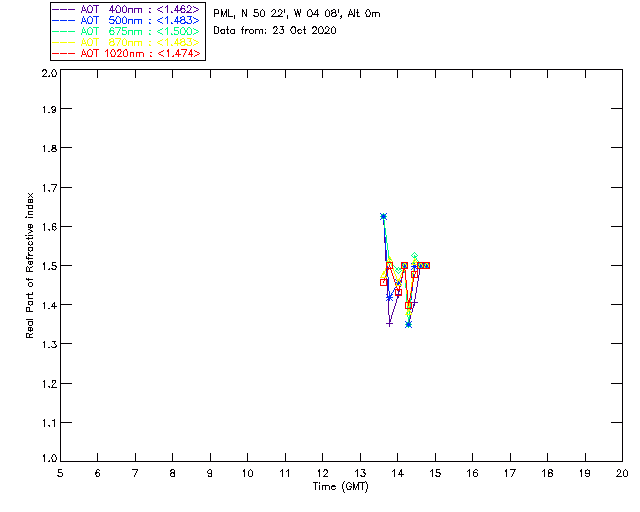Click the 5 tick on the time axis
Screen dimensions: 640x512
[x=60, y=472]
